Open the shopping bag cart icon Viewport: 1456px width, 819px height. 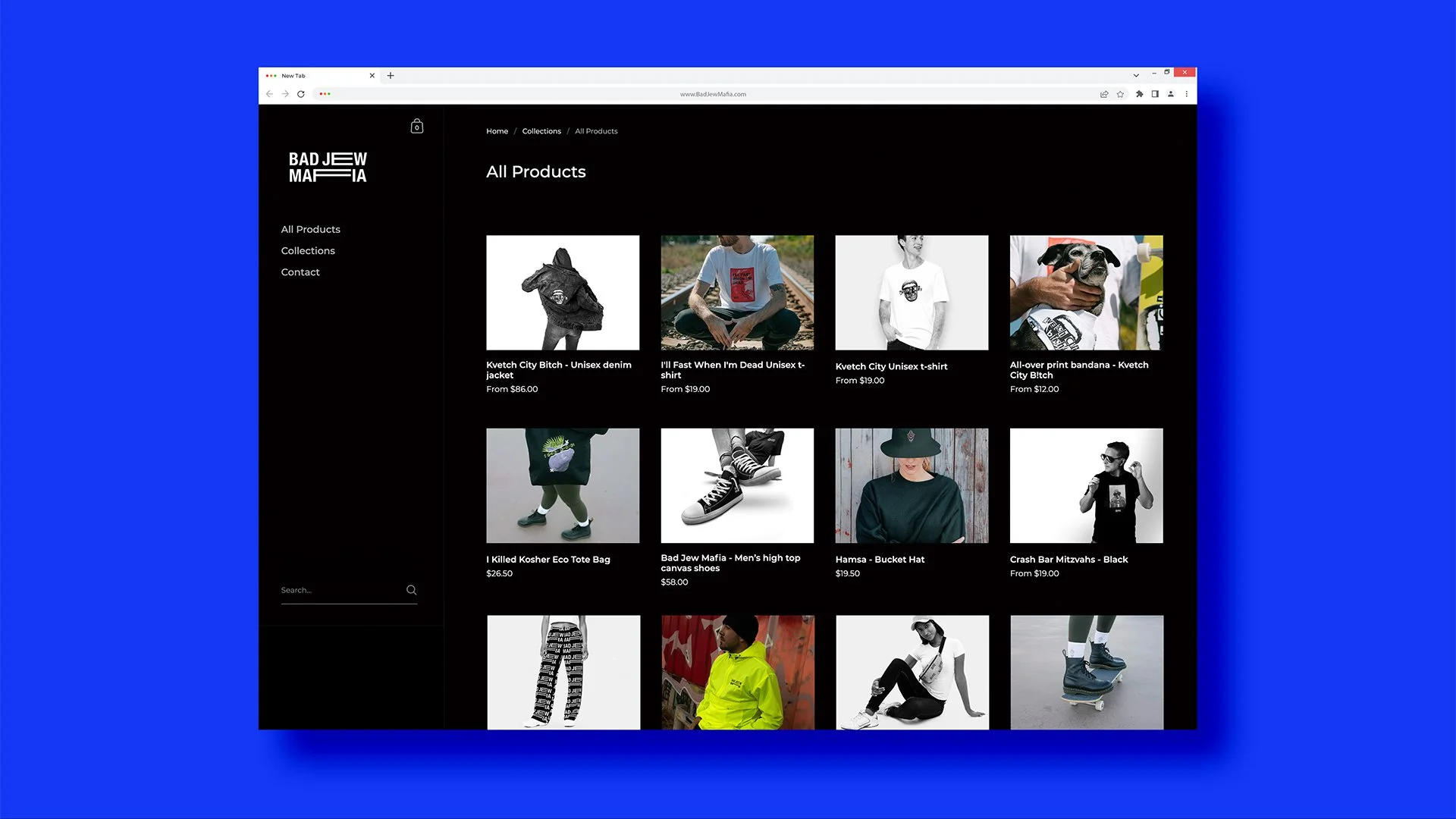(416, 127)
